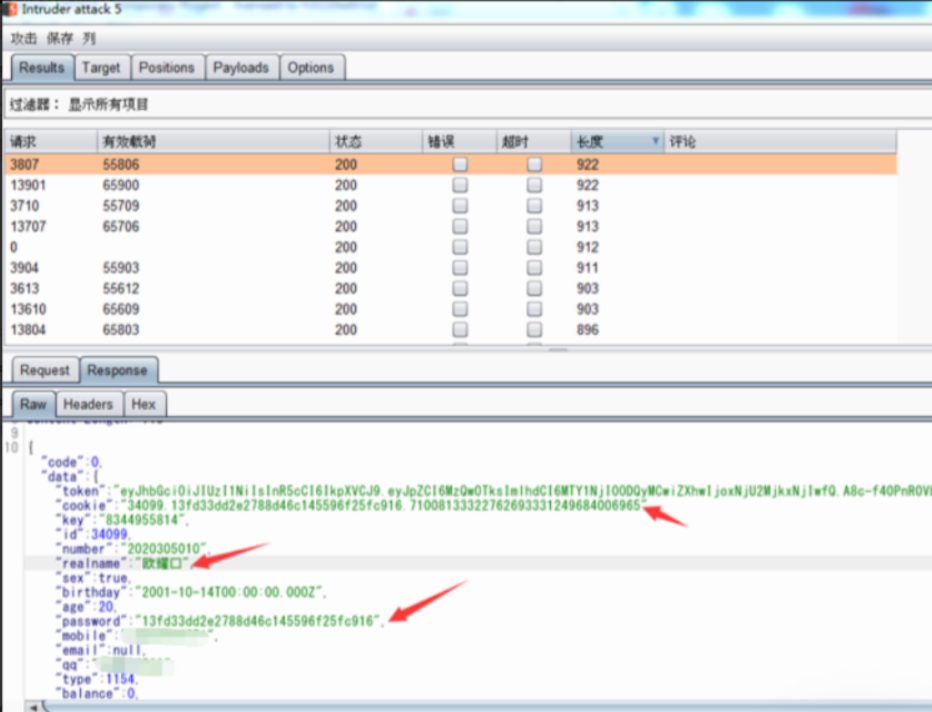Open the 攻击 menu
Screen dimensions: 932x712
coord(24,38)
